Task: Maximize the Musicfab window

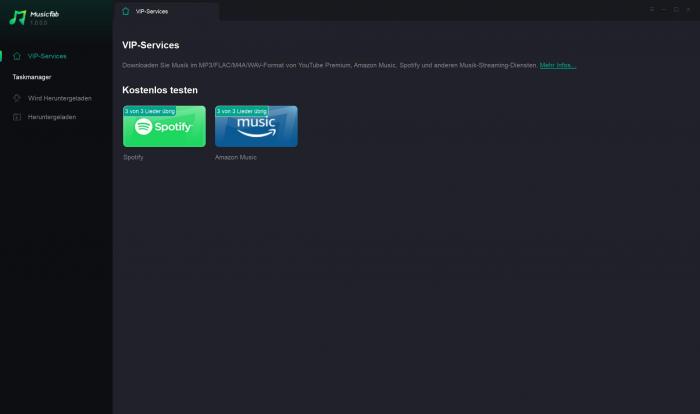Action: point(676,9)
